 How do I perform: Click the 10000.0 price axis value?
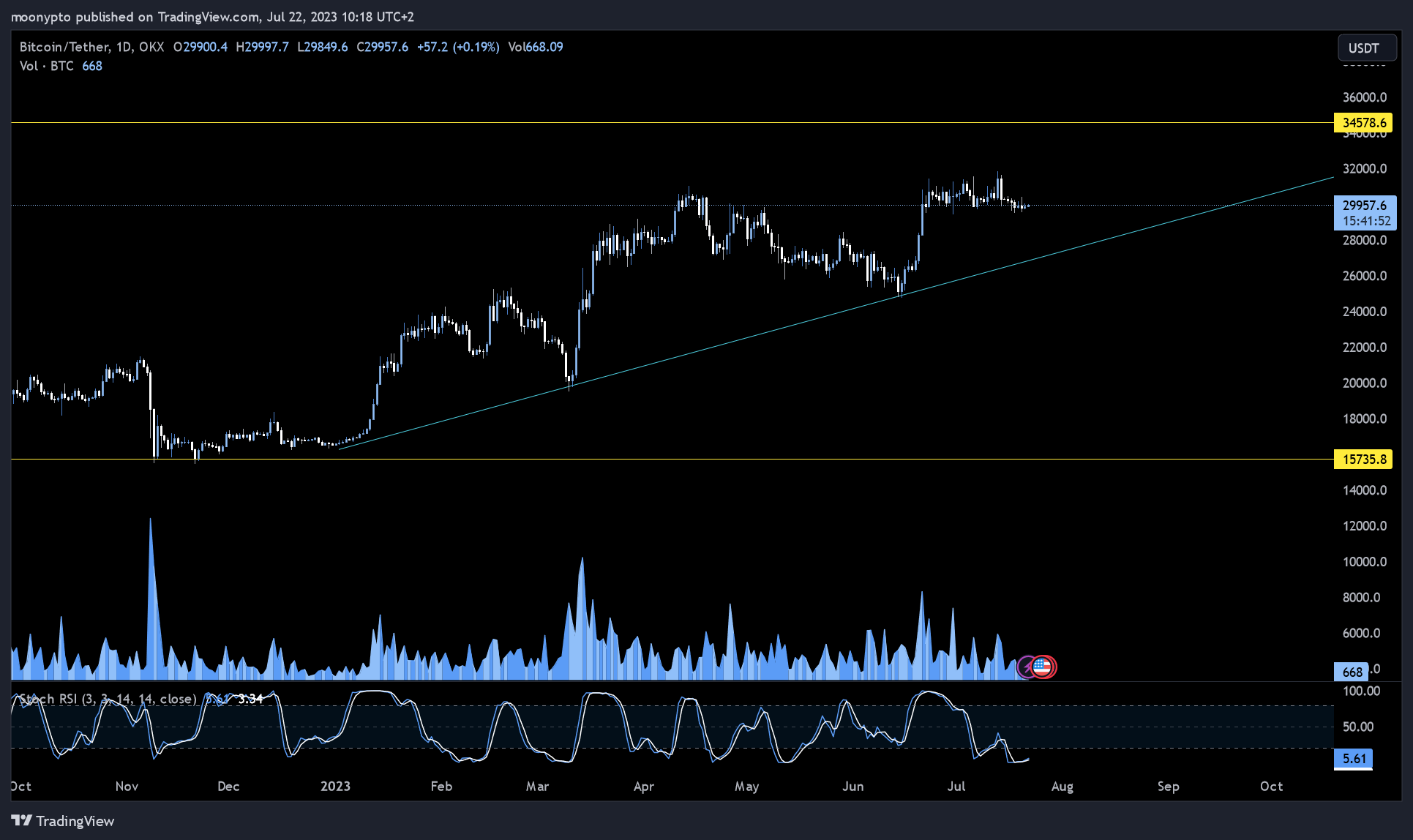(x=1365, y=562)
